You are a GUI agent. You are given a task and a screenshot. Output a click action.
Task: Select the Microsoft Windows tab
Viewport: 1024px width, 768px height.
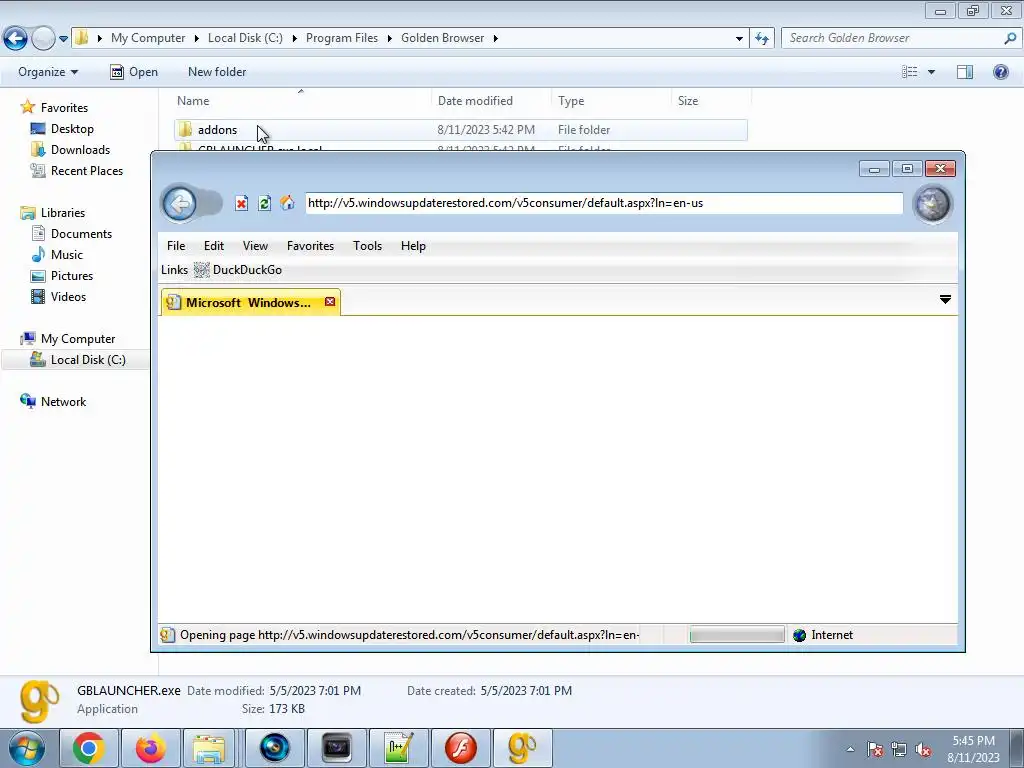point(249,302)
